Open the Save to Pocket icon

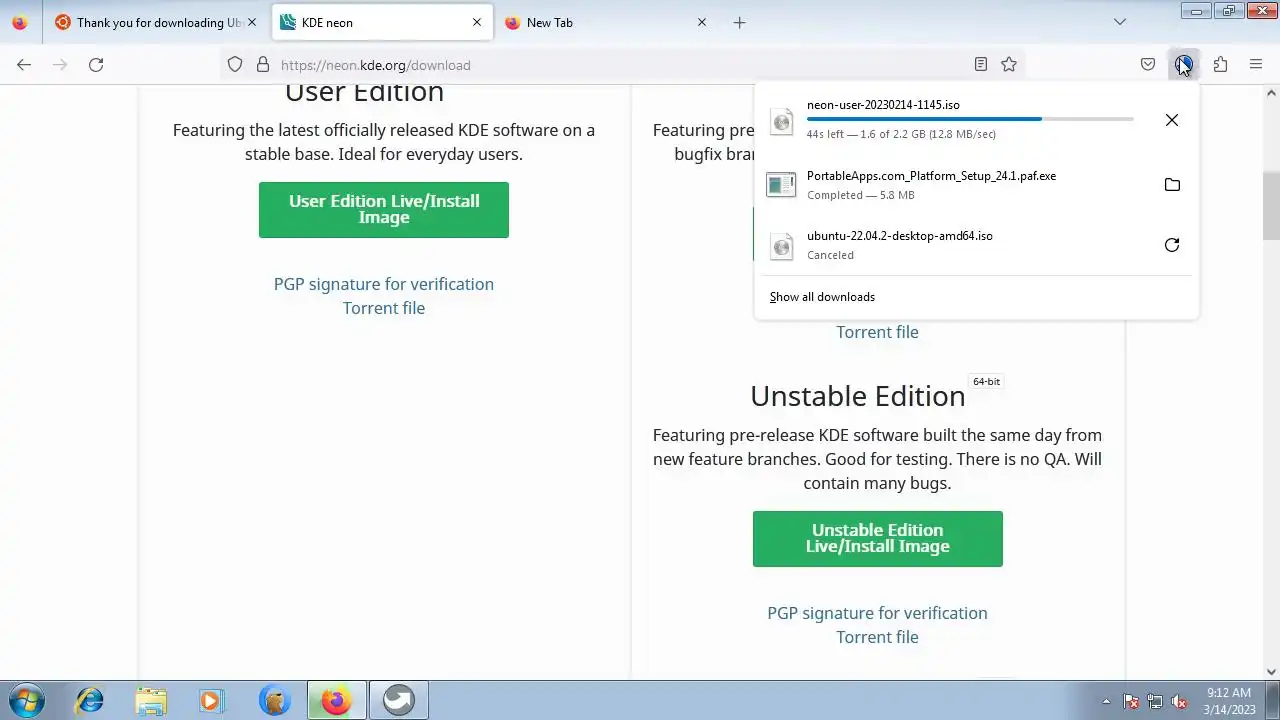[1148, 65]
